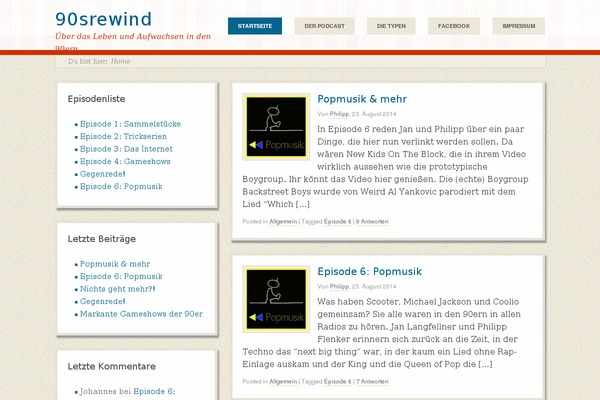
Task: Click the Letzte Beiträge widget heading
Action: tap(102, 239)
